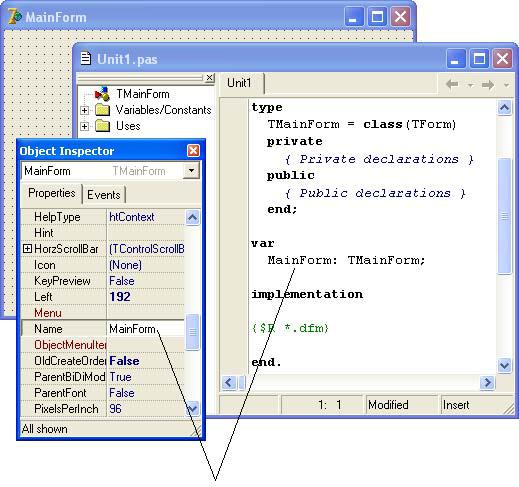This screenshot has width=519, height=487.
Task: Click the Unit1.pas document icon in title bar
Action: [86, 58]
